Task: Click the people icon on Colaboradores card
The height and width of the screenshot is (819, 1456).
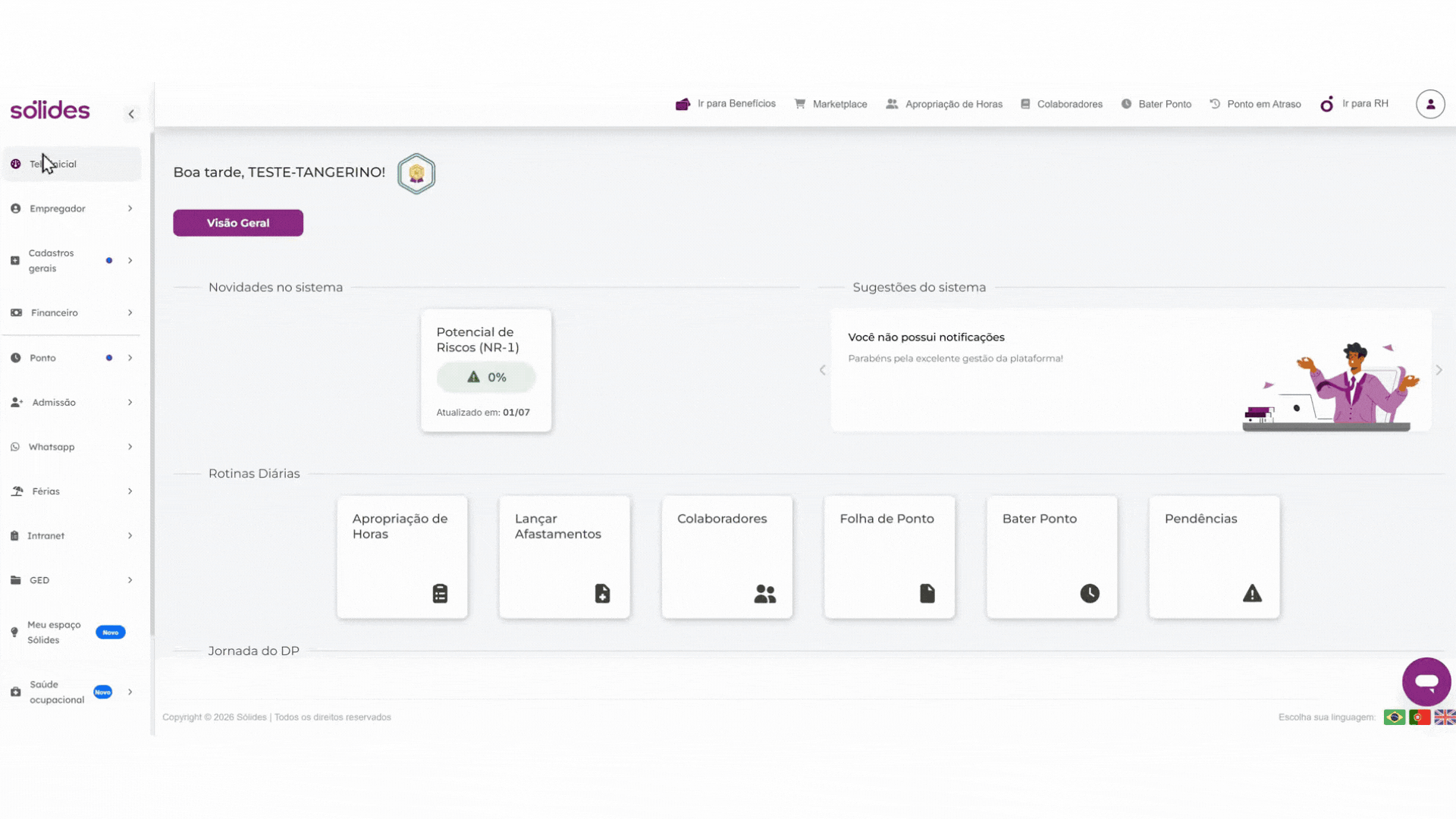Action: (x=765, y=594)
